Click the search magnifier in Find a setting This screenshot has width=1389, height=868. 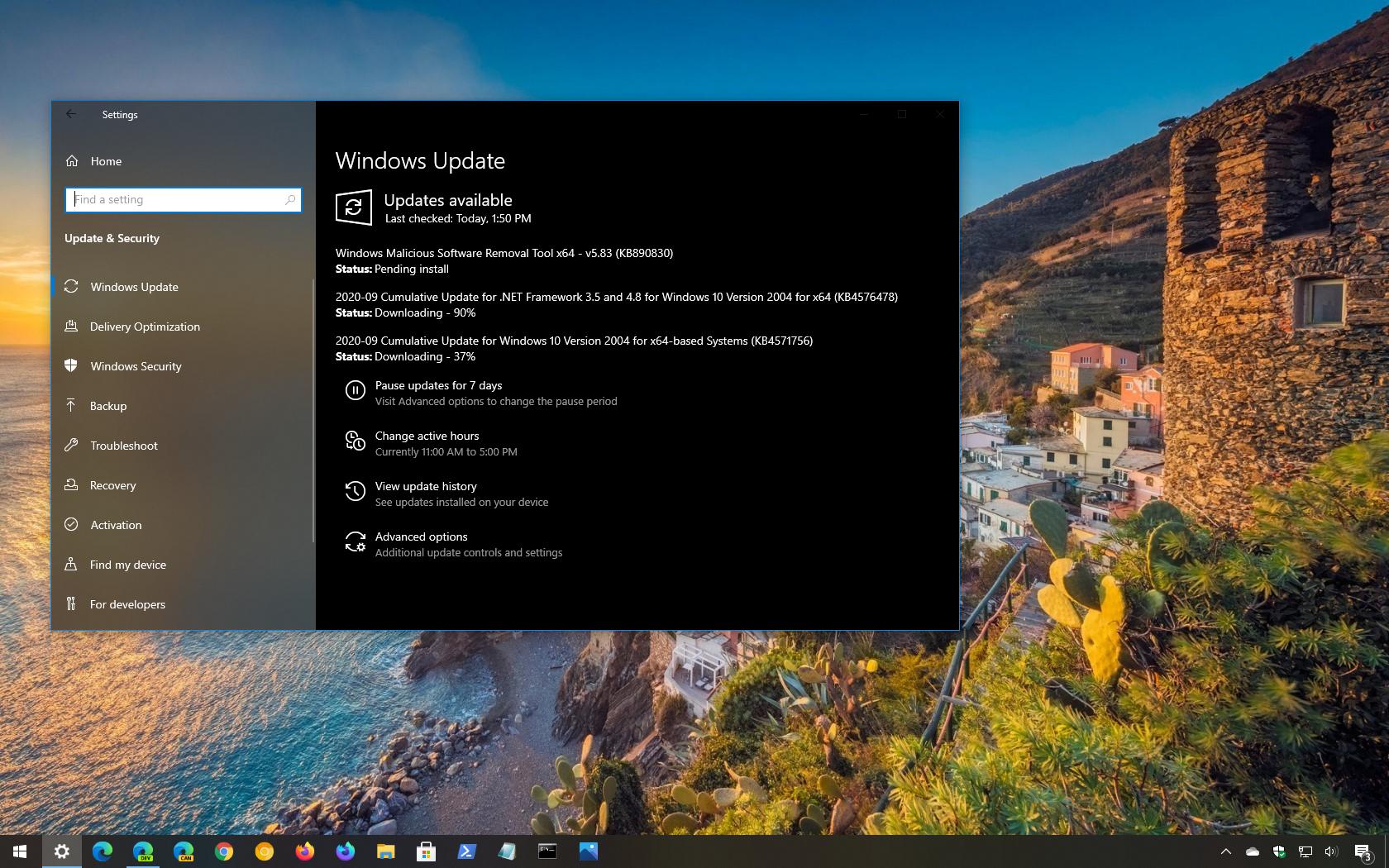click(290, 199)
